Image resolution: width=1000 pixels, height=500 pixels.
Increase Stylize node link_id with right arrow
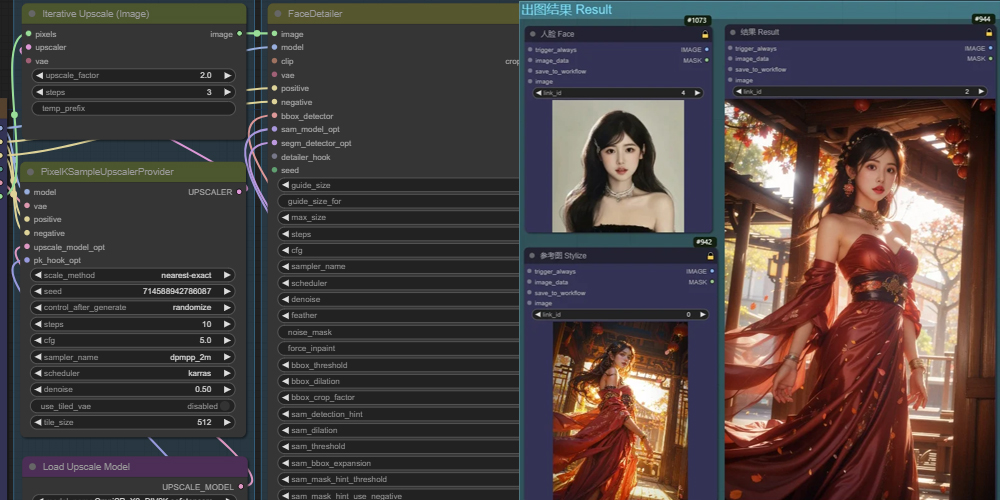coord(702,314)
